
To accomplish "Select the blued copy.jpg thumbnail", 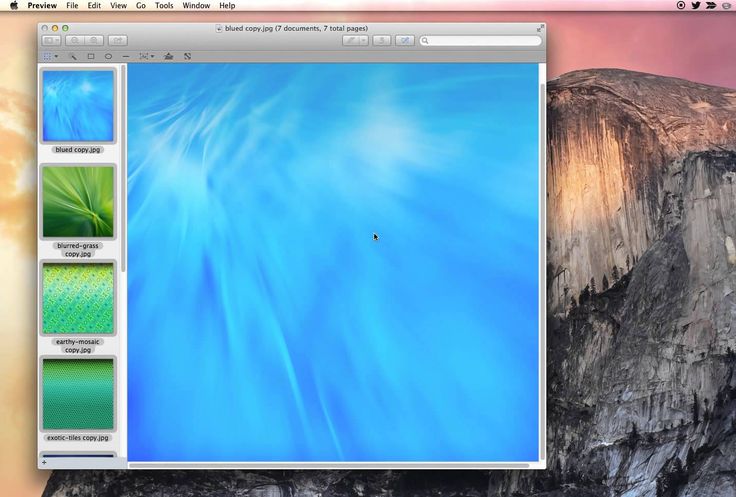I will [78, 106].
